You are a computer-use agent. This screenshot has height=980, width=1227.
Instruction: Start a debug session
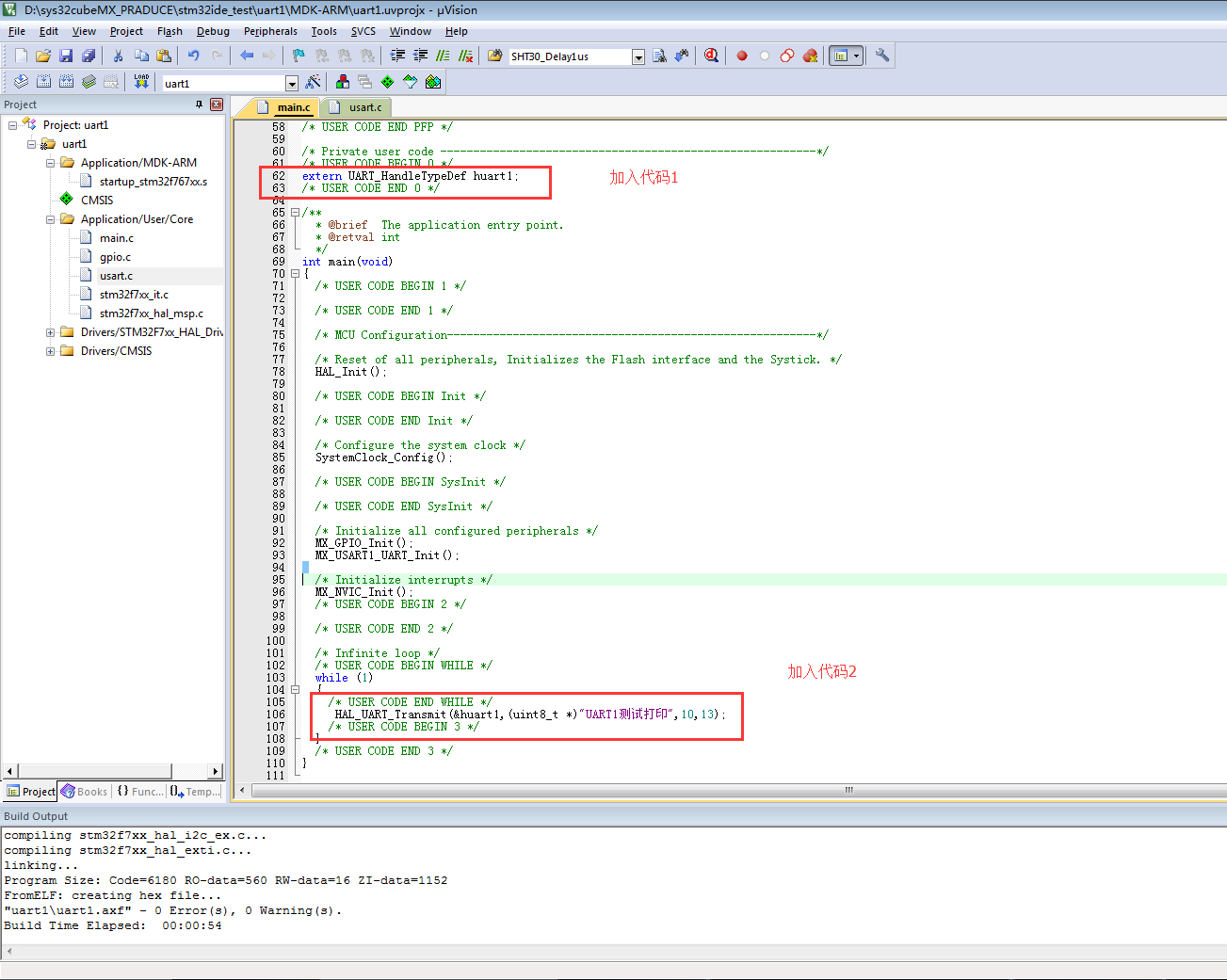pos(711,55)
